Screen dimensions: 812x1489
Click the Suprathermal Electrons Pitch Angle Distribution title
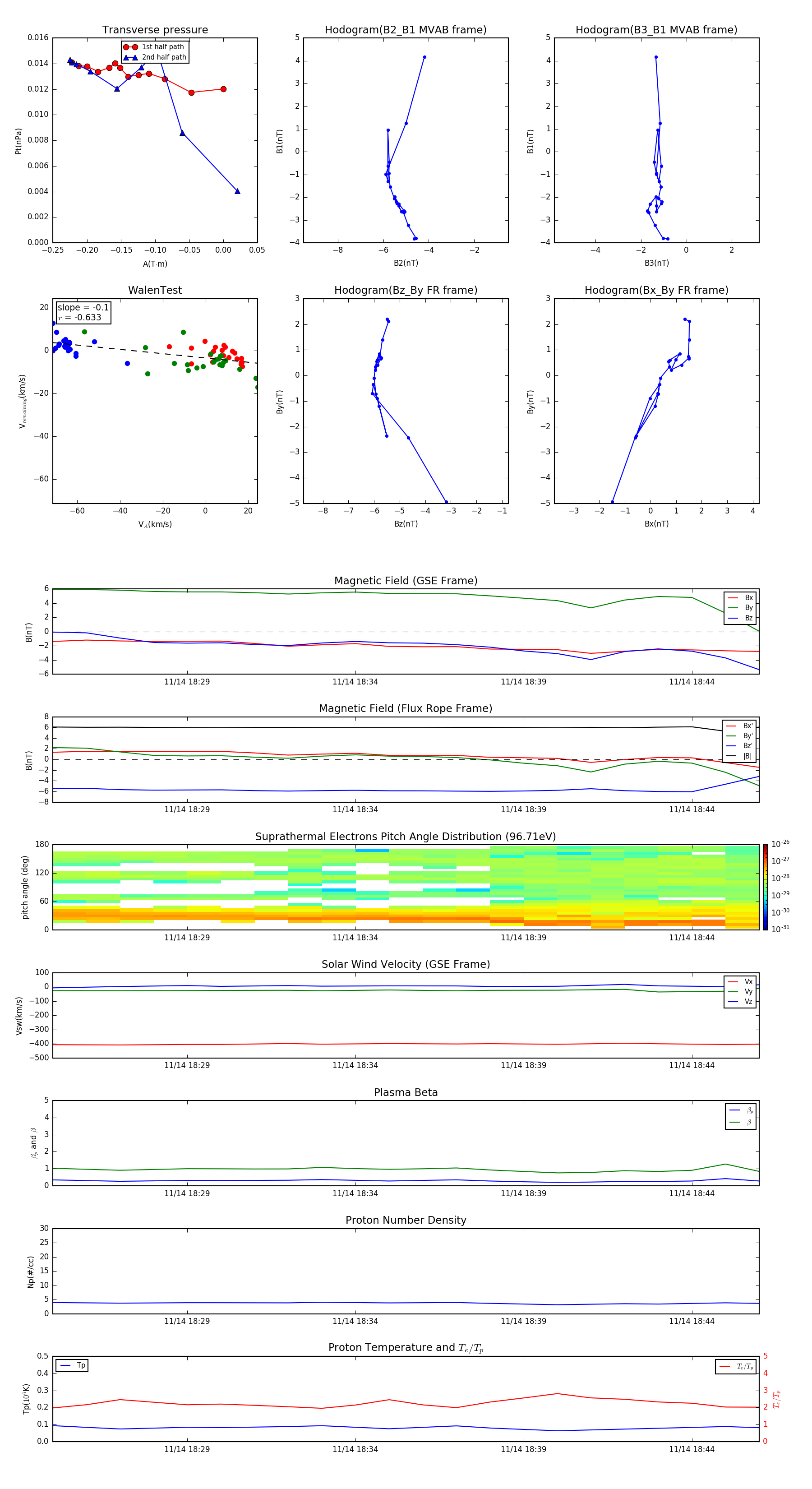click(x=406, y=837)
